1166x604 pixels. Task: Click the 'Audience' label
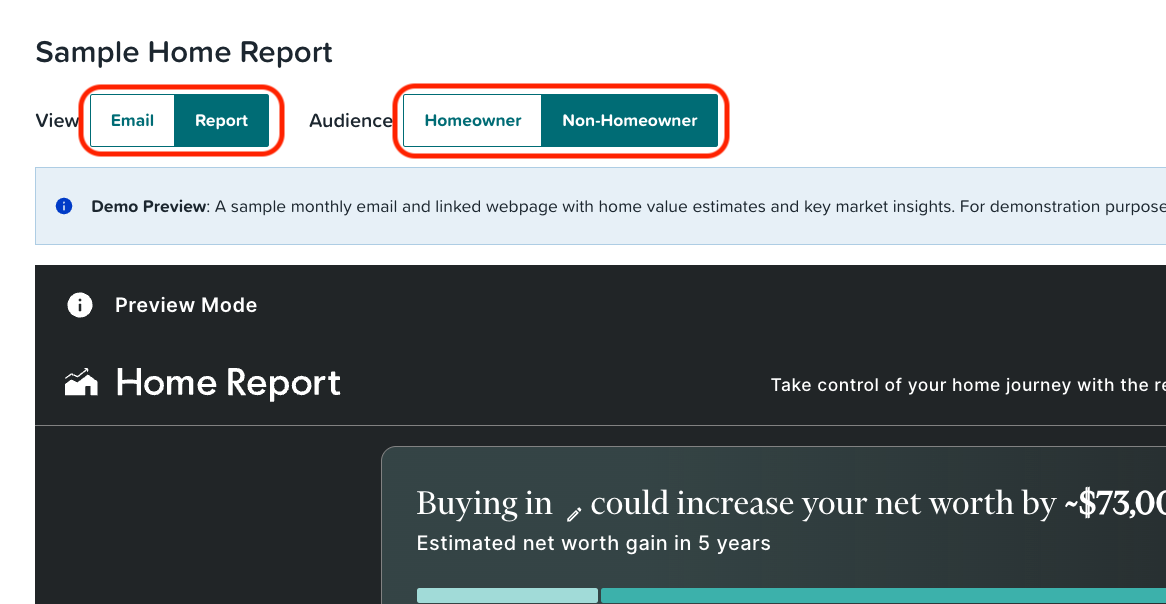tap(351, 121)
